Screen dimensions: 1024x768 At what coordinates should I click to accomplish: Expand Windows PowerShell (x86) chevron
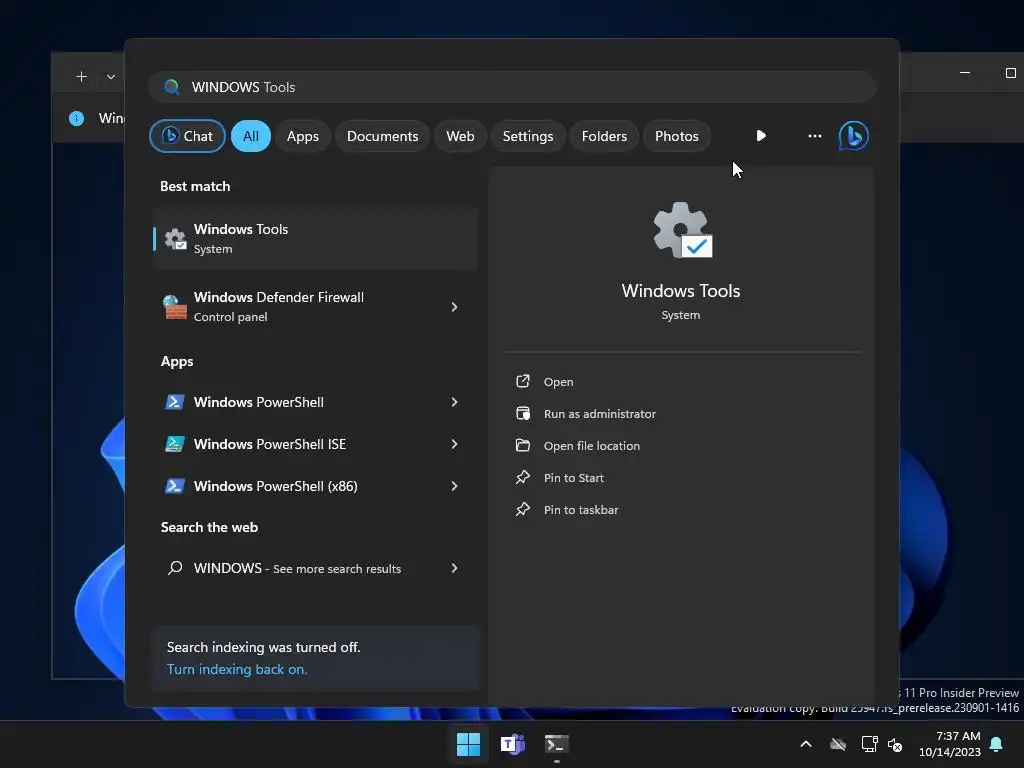(x=455, y=486)
